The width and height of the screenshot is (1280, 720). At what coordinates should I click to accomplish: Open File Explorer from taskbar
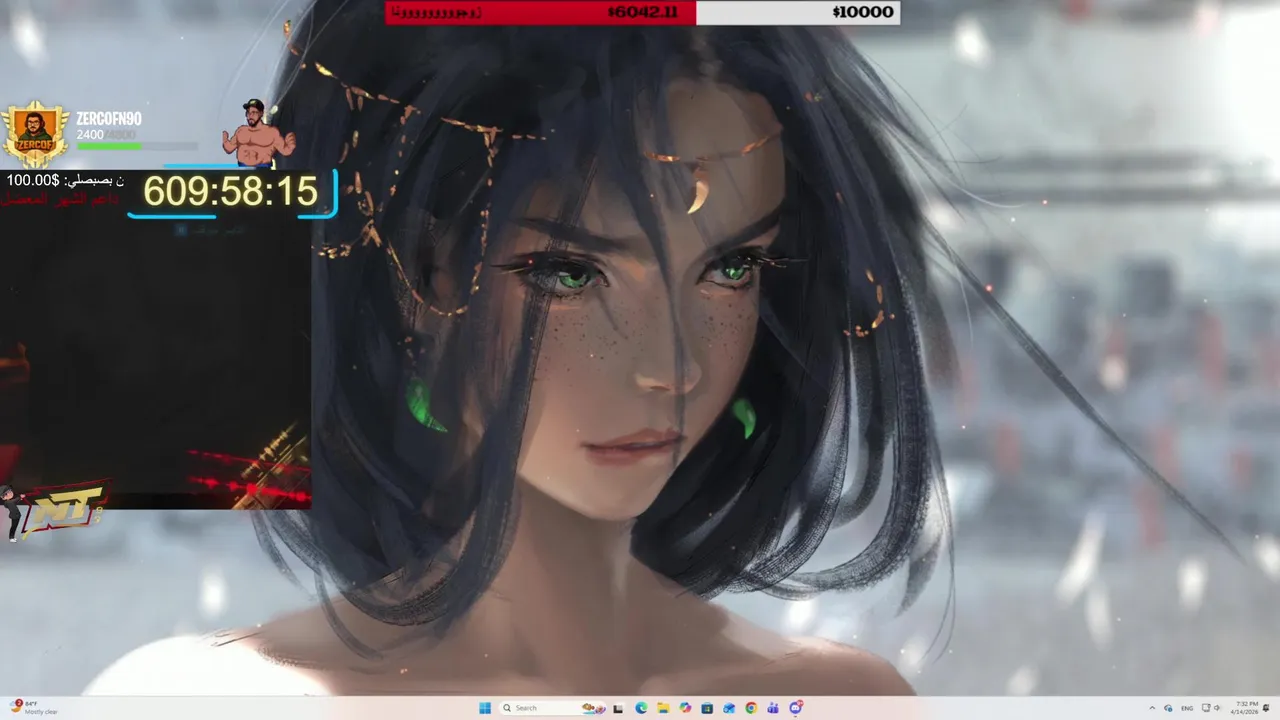coord(663,708)
